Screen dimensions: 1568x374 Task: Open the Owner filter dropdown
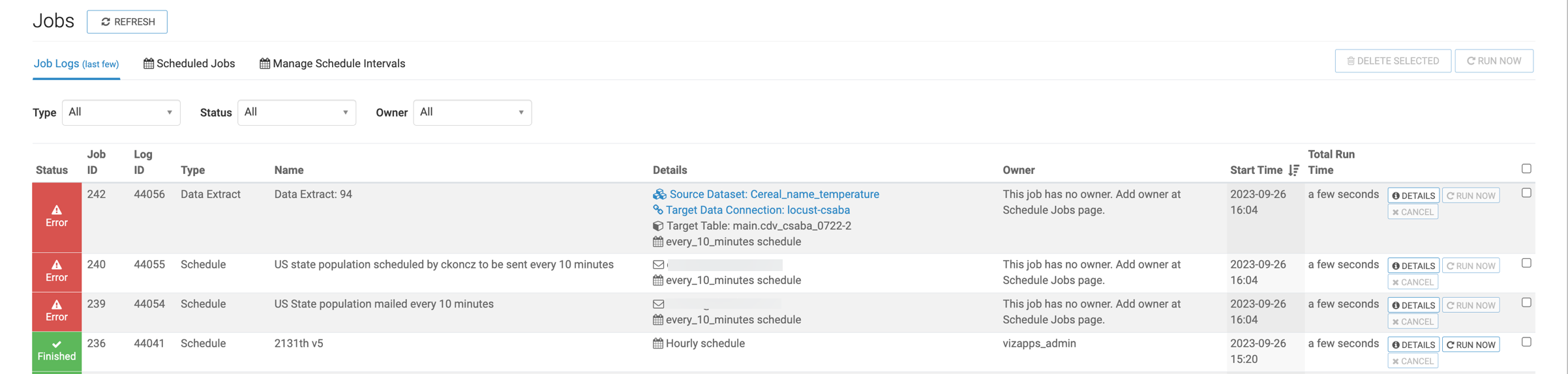pyautogui.click(x=472, y=112)
